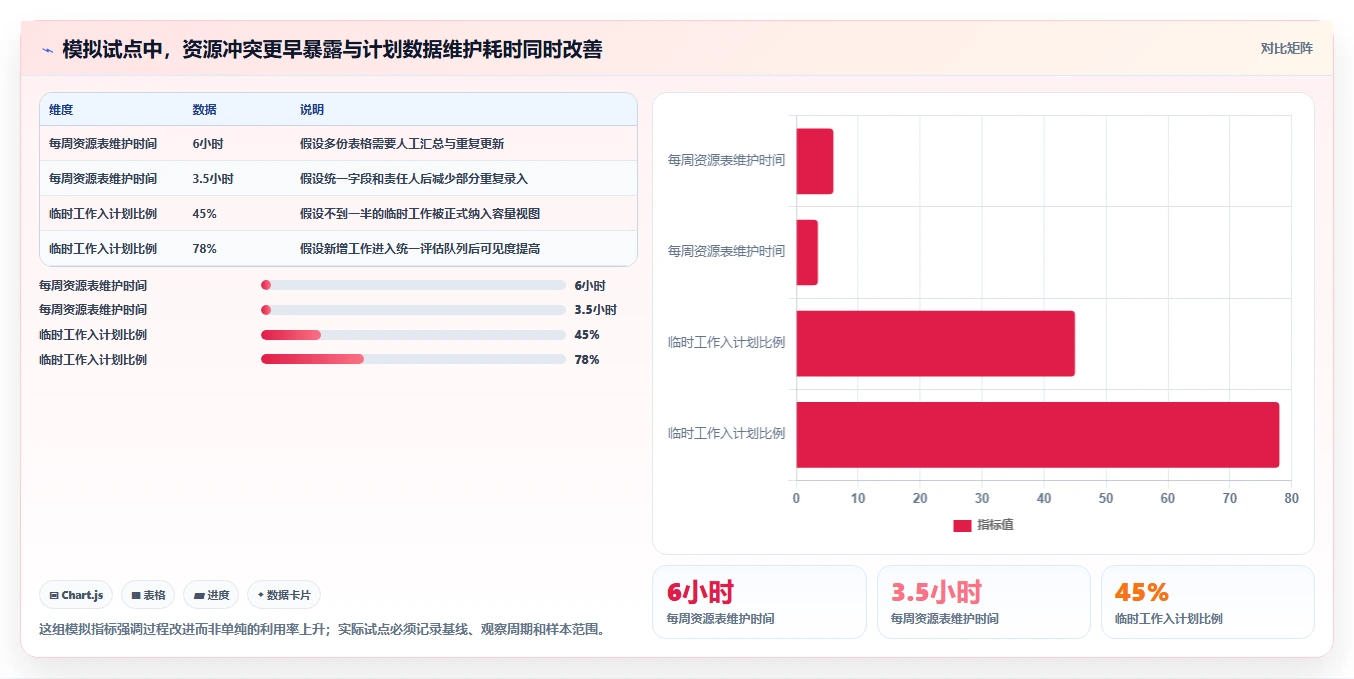Toggle the 指标值 legend label
Viewport: 1354px width, 679px height.
click(995, 525)
